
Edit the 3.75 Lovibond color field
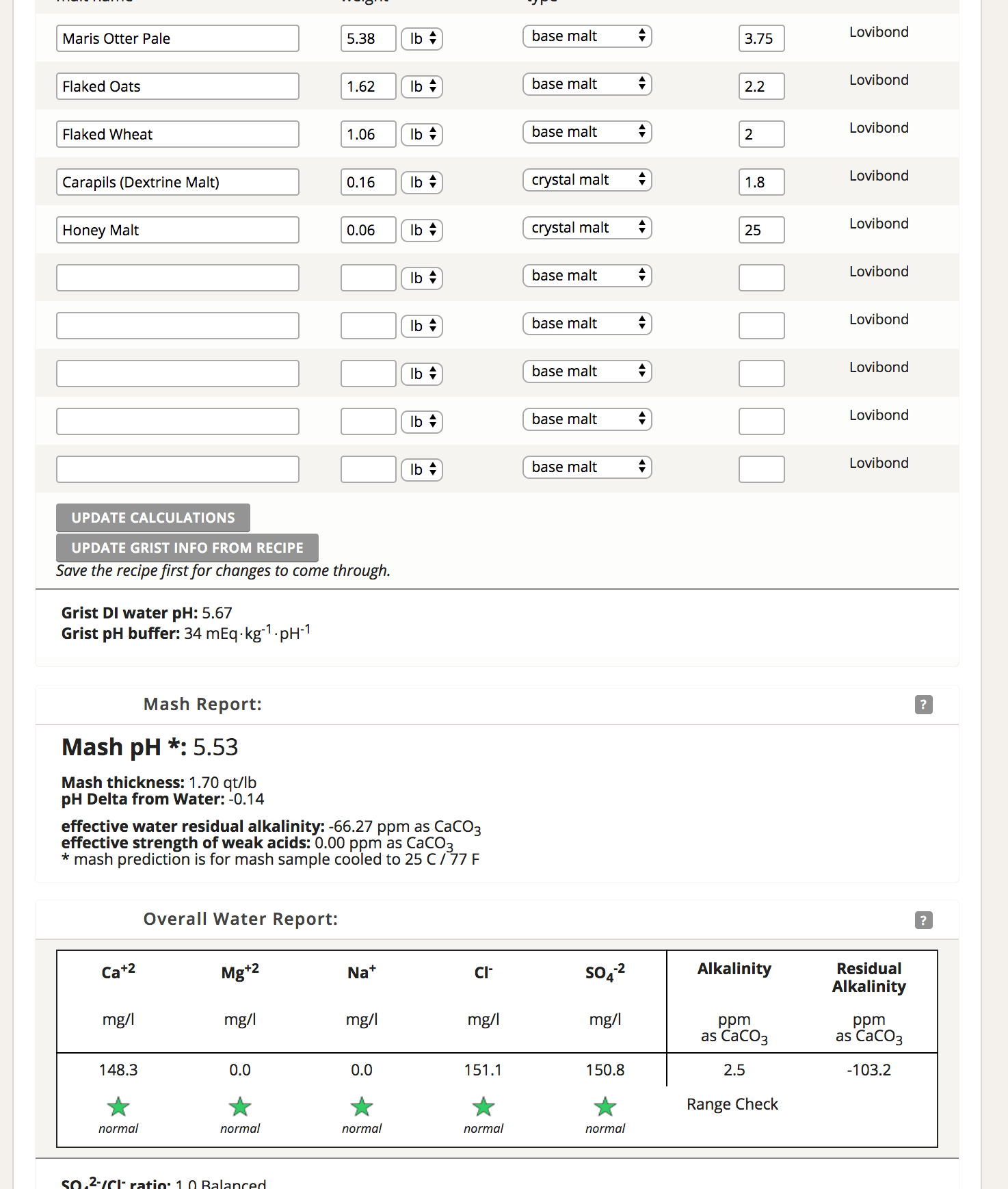tap(762, 38)
